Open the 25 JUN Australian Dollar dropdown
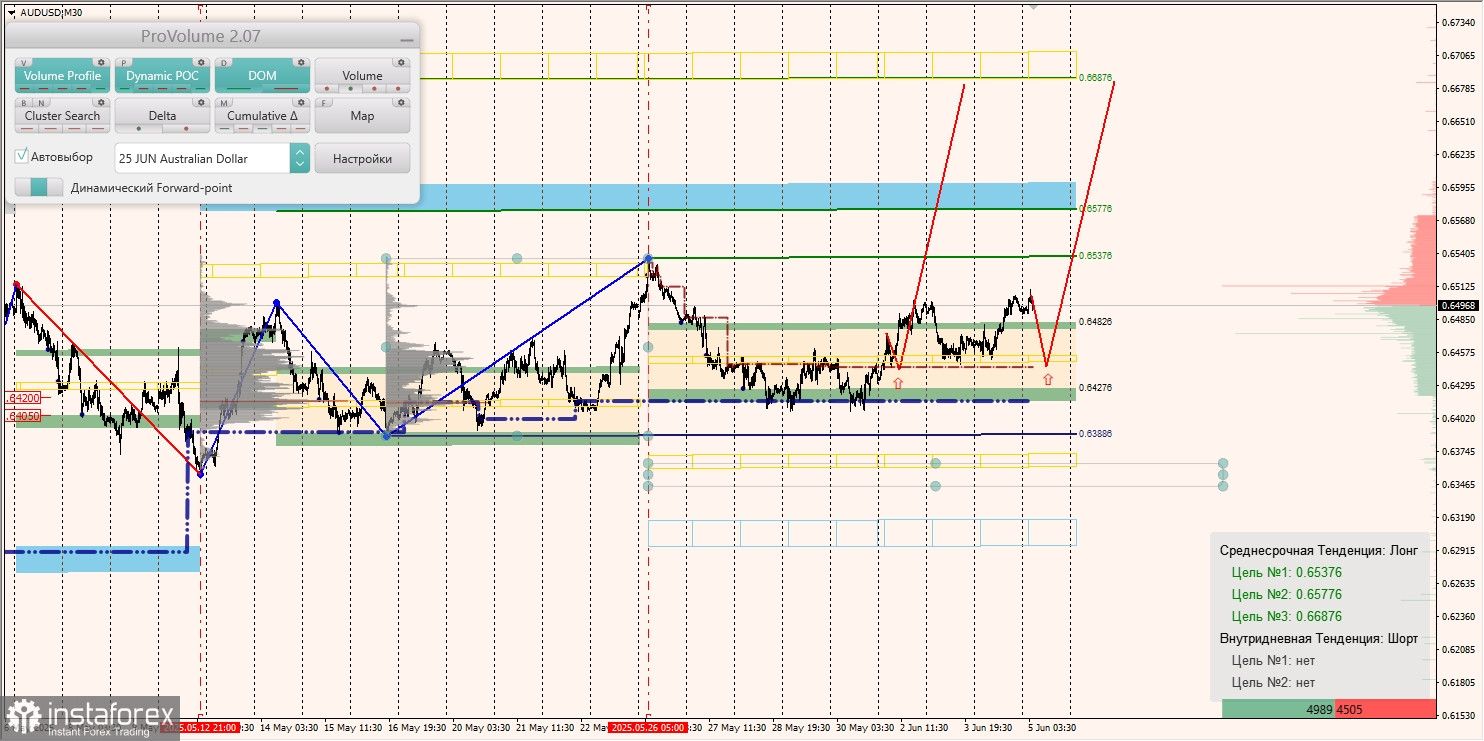Screen dimensions: 1484x741 click(212, 158)
